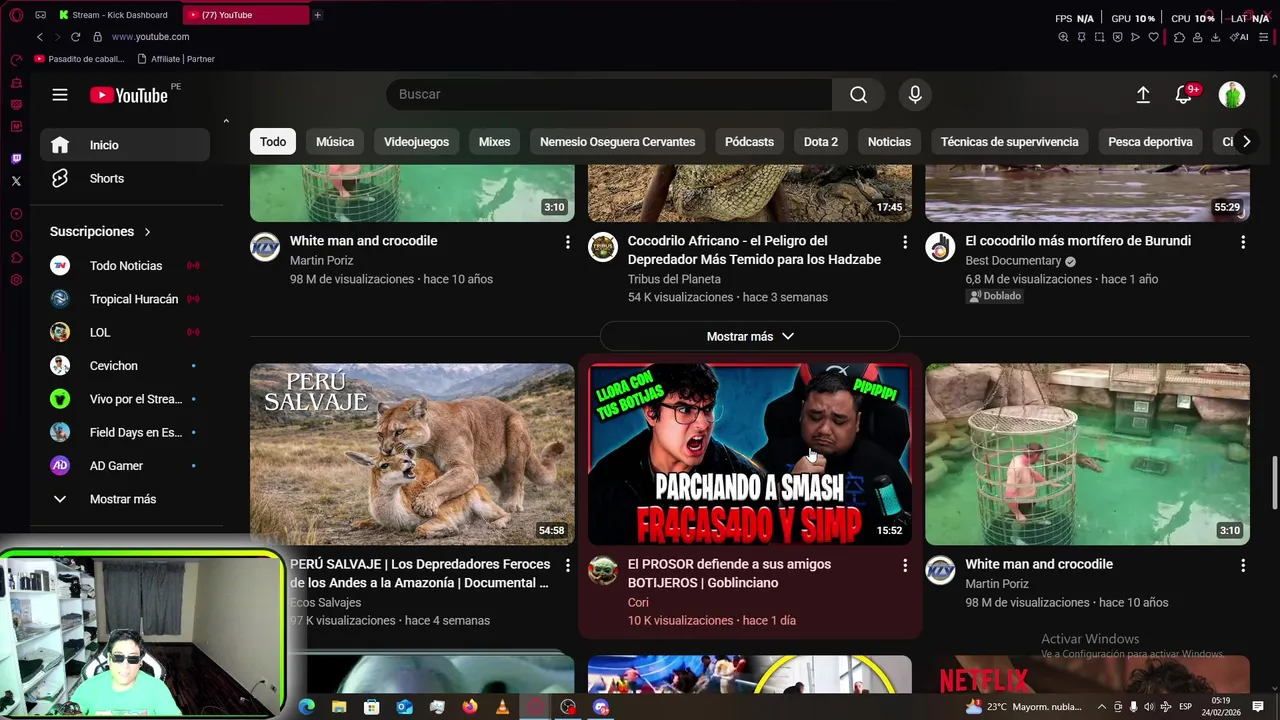
Task: Click the search magnifier button
Action: 858,94
